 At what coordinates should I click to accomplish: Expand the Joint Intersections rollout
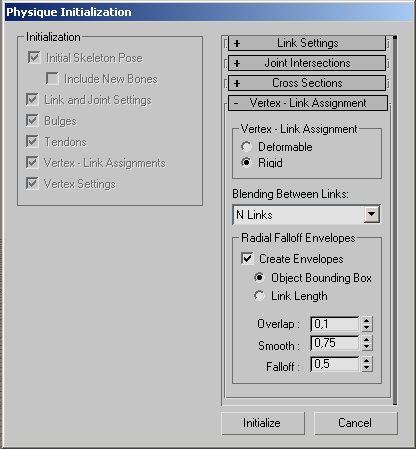point(307,63)
